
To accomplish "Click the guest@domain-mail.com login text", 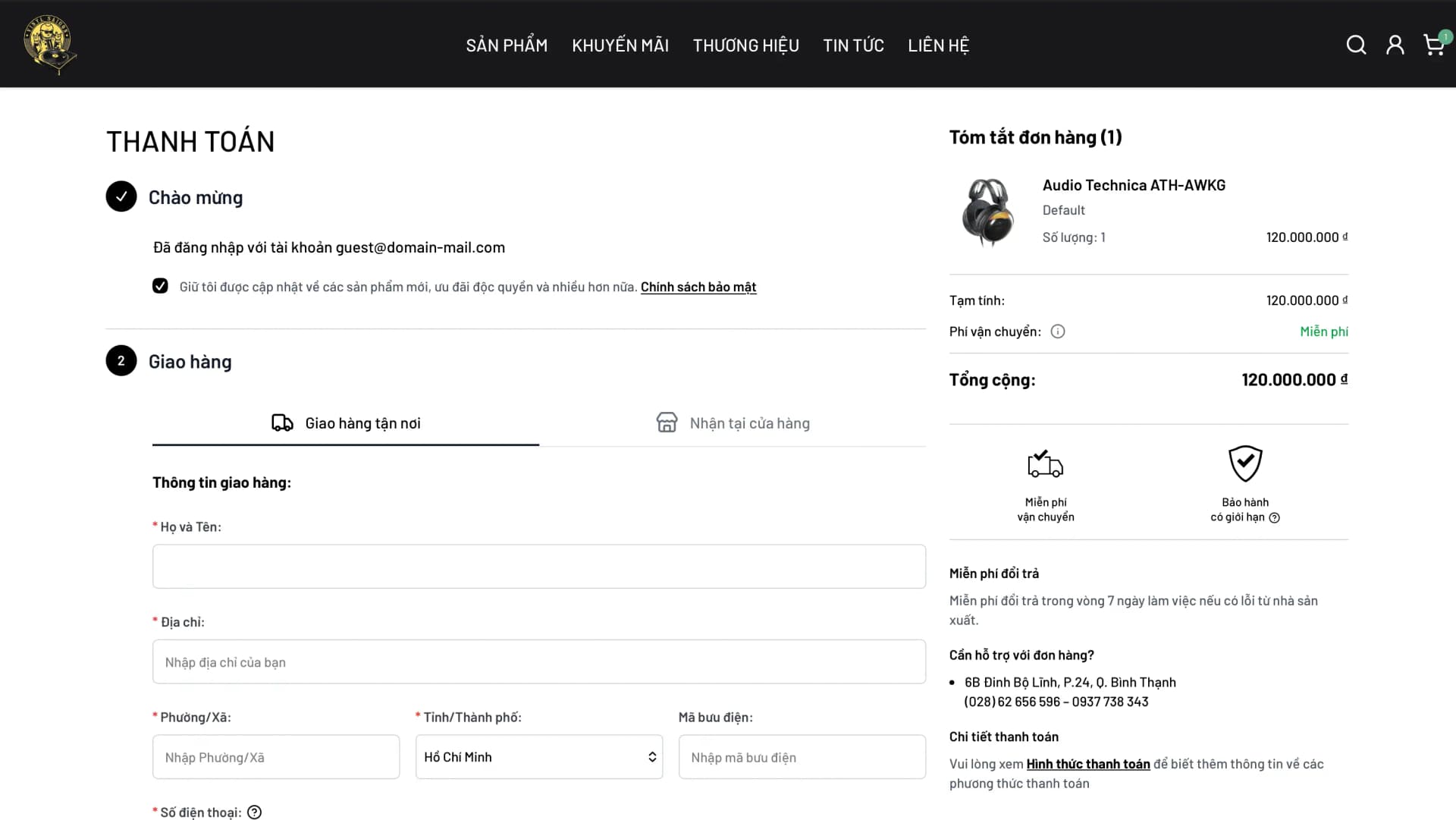I will 420,247.
